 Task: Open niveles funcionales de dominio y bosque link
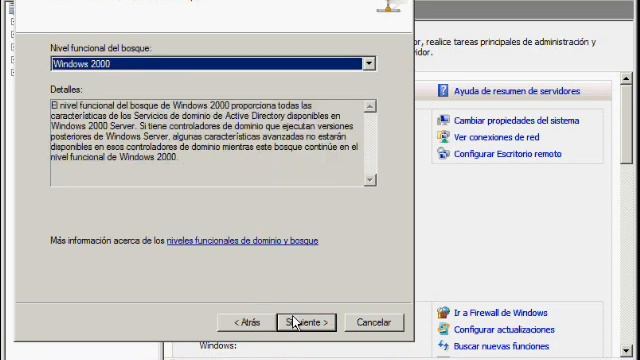(x=242, y=241)
